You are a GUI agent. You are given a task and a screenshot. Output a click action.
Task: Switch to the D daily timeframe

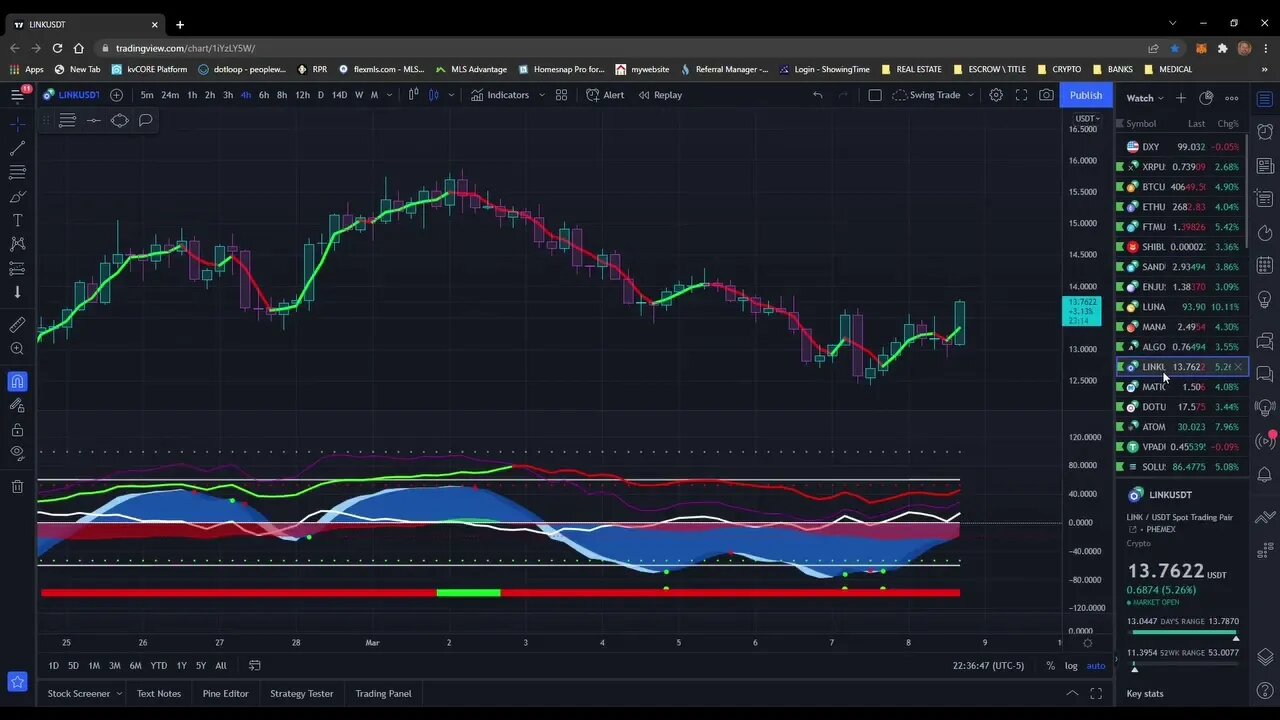click(320, 95)
